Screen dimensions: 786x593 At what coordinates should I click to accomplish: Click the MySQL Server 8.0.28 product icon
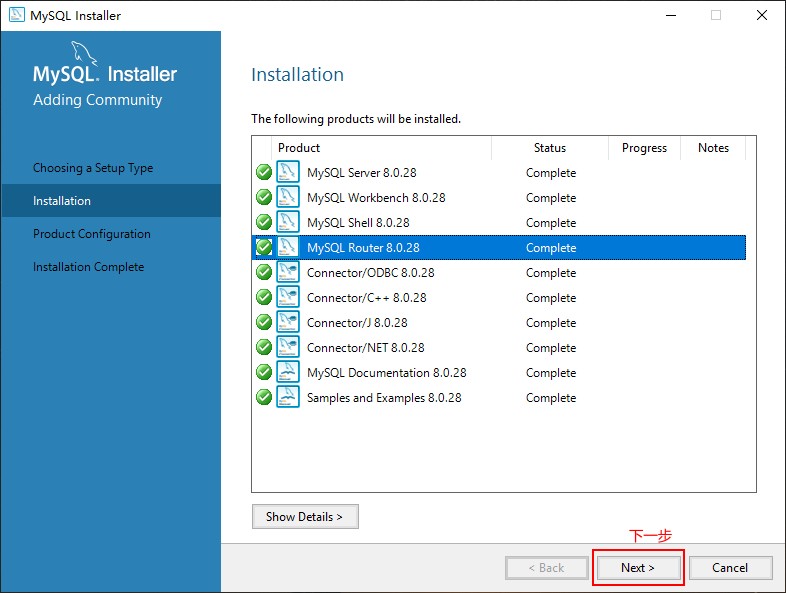point(288,172)
